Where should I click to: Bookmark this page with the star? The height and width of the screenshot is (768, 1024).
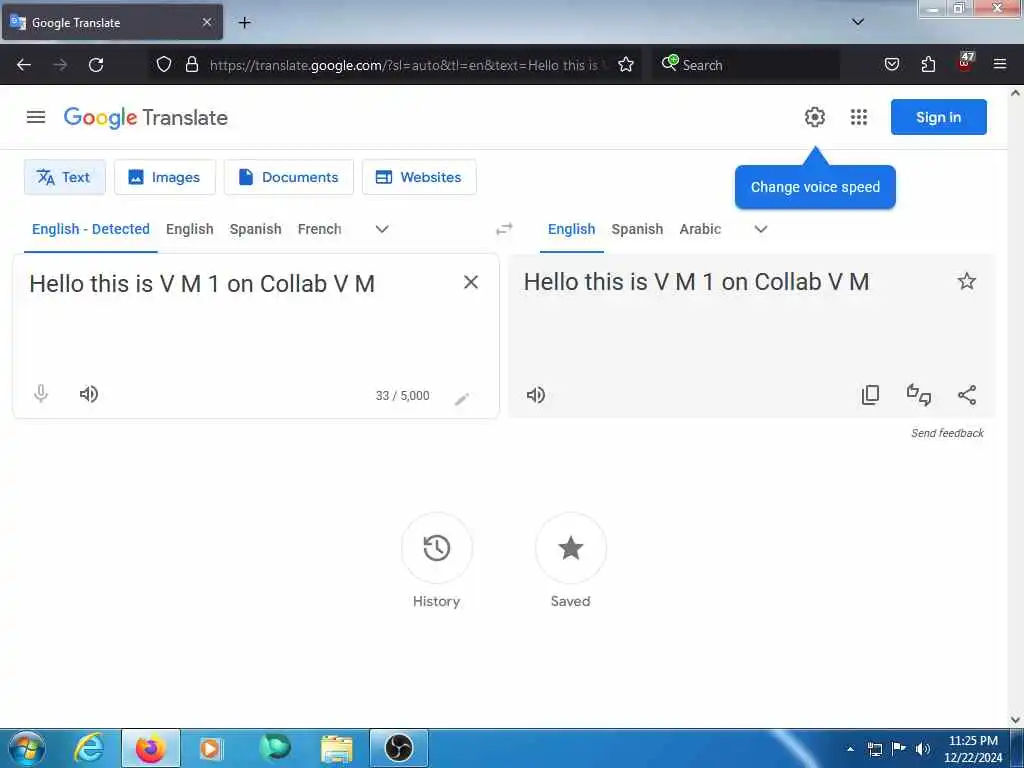pos(626,65)
